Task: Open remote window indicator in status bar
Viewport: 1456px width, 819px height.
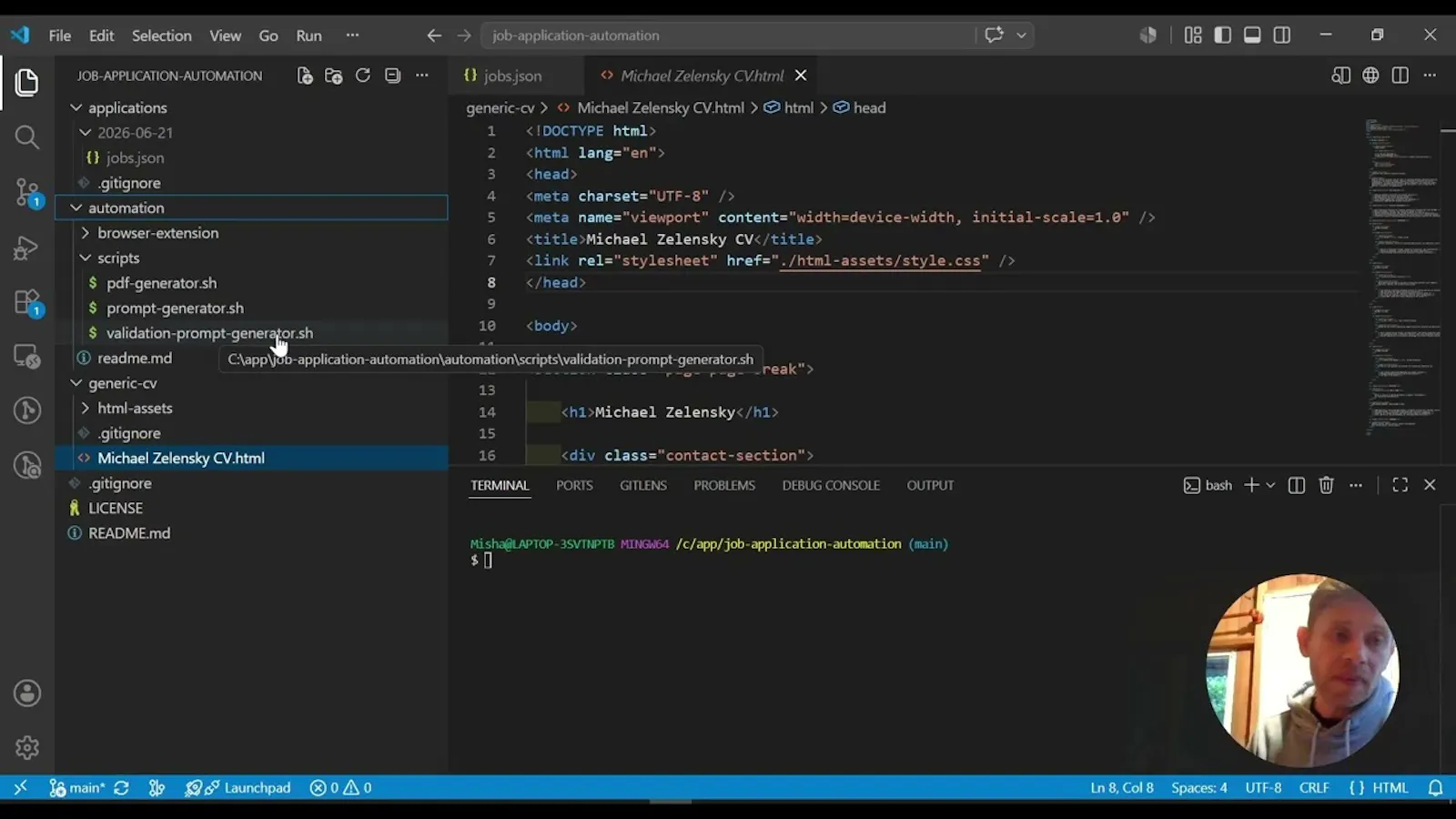Action: pyautogui.click(x=20, y=788)
